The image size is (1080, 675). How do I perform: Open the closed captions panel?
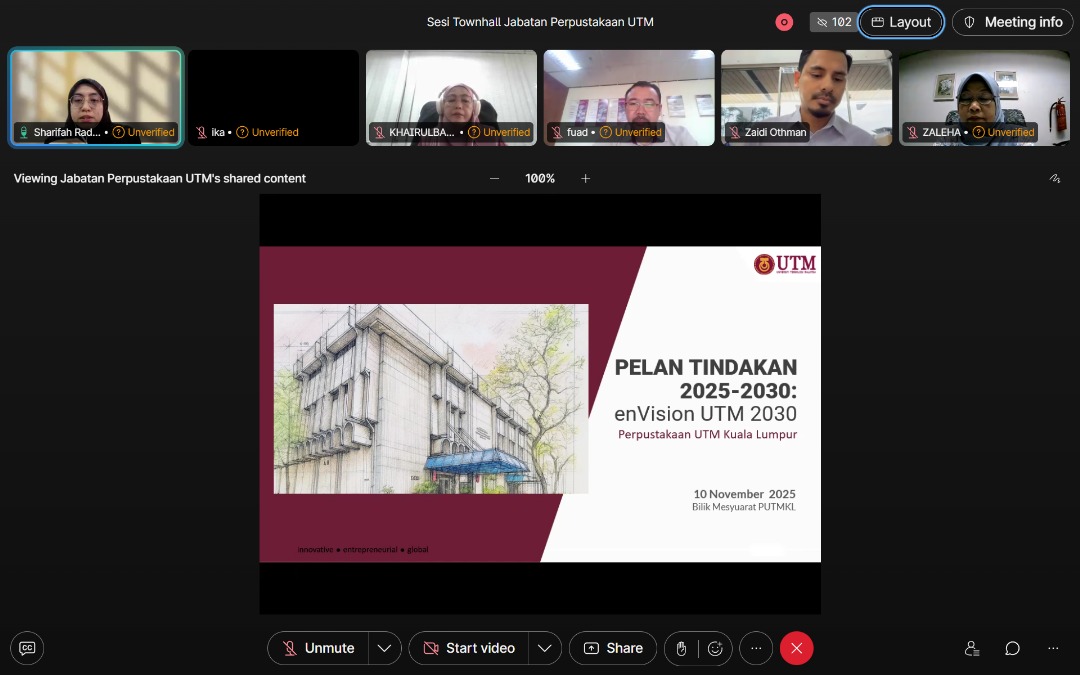[27, 648]
